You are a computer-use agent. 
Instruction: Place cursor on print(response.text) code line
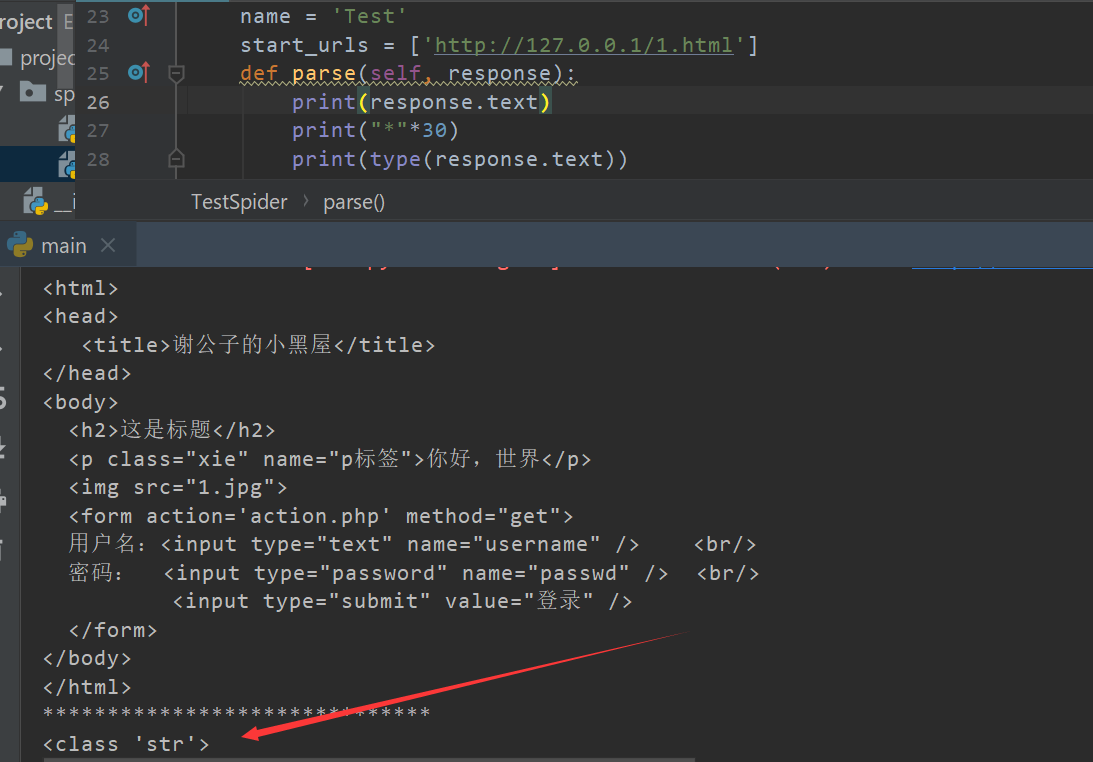point(422,102)
